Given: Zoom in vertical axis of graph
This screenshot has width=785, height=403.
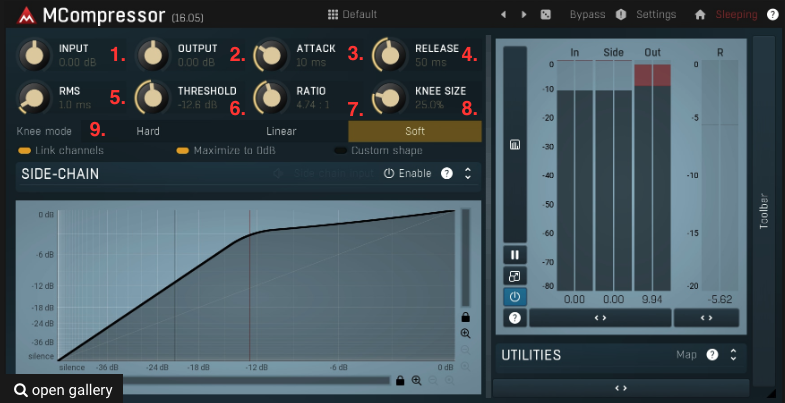Looking at the screenshot, I should click(x=466, y=333).
